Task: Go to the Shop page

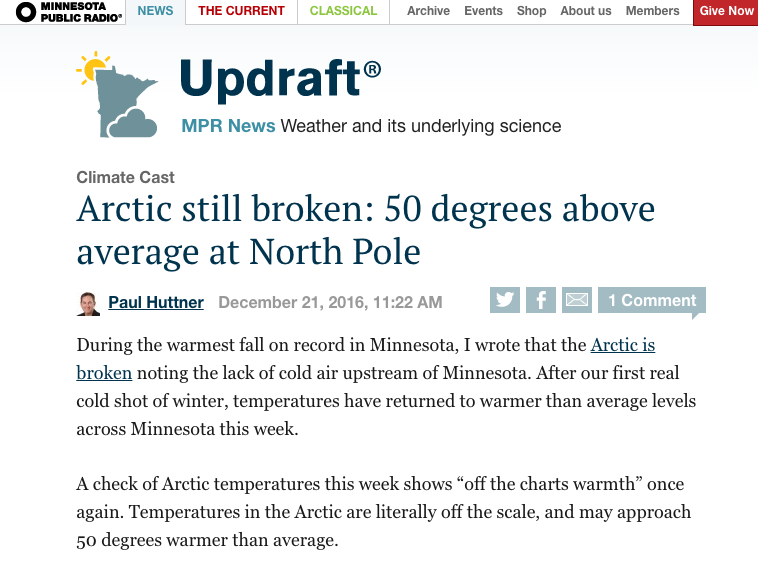Action: click(x=531, y=11)
